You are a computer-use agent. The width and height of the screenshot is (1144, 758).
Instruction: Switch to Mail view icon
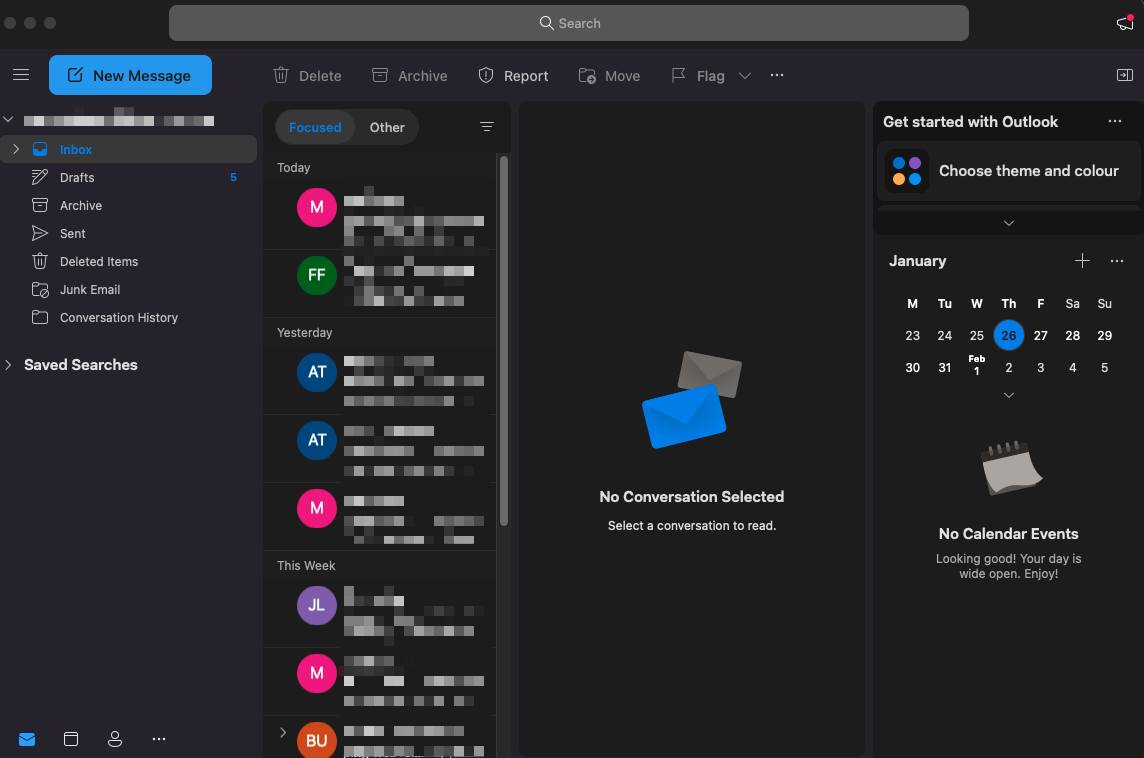[27, 739]
